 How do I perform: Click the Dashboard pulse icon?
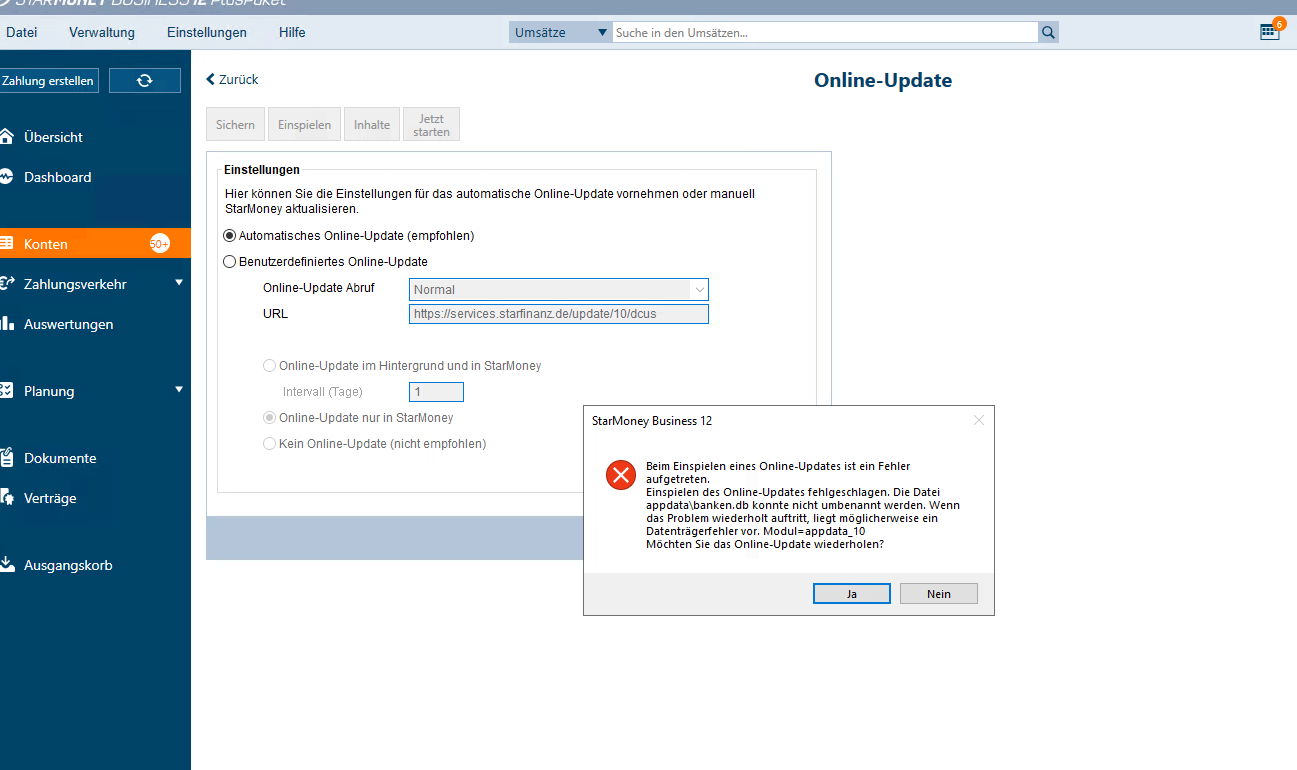6,177
